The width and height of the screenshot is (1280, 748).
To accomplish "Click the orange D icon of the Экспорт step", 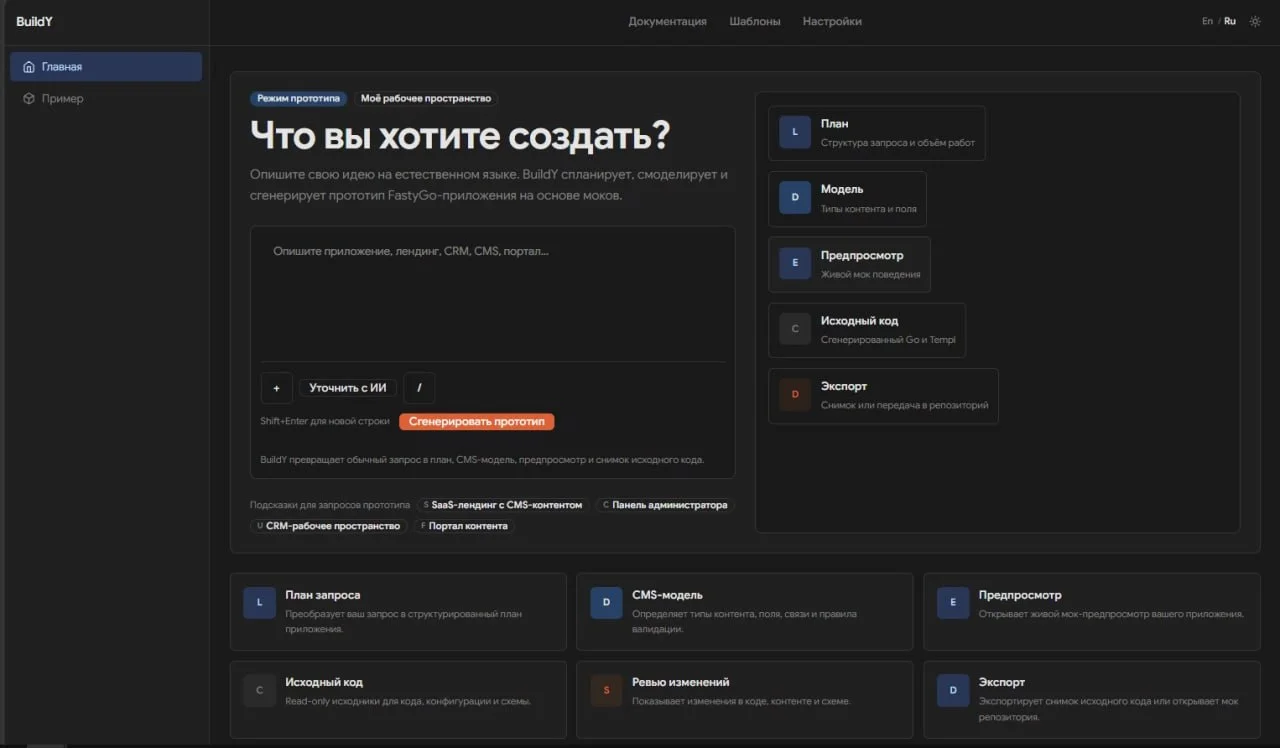I will (x=795, y=395).
